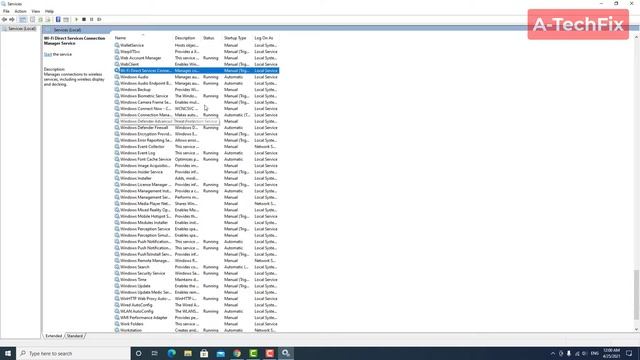Open Microsoft Store from the taskbar
Viewport: 640px width, 360px height.
coord(204,353)
